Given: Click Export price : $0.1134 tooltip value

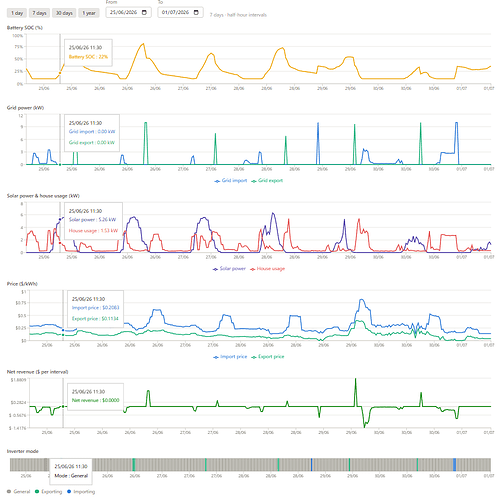Looking at the screenshot, I should pyautogui.click(x=95, y=319).
